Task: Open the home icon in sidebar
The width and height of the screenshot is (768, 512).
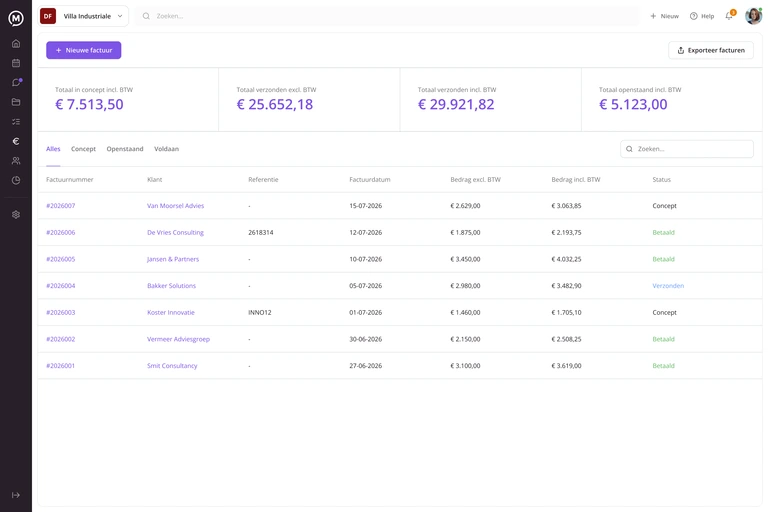Action: click(16, 44)
